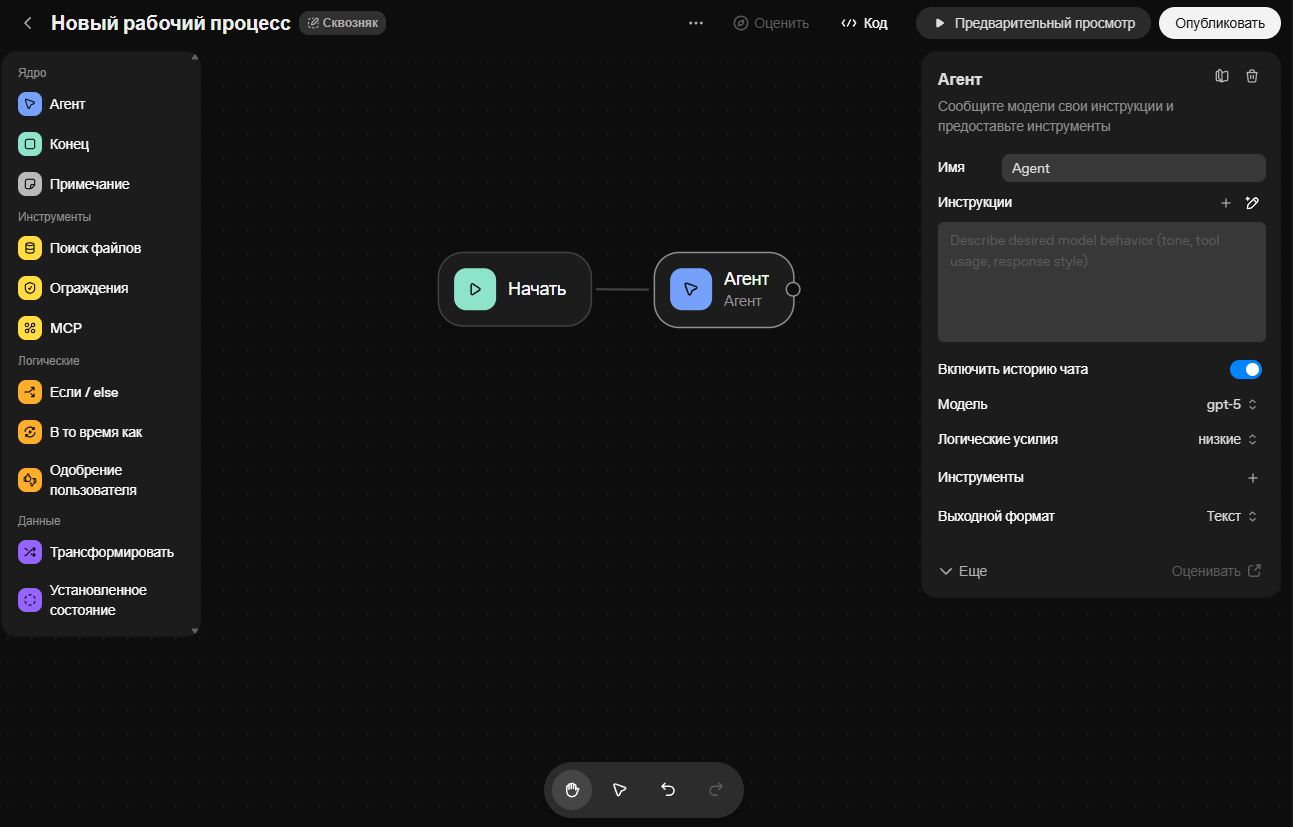Select Установленное состояние label
Image resolution: width=1293 pixels, height=827 pixels.
click(98, 600)
